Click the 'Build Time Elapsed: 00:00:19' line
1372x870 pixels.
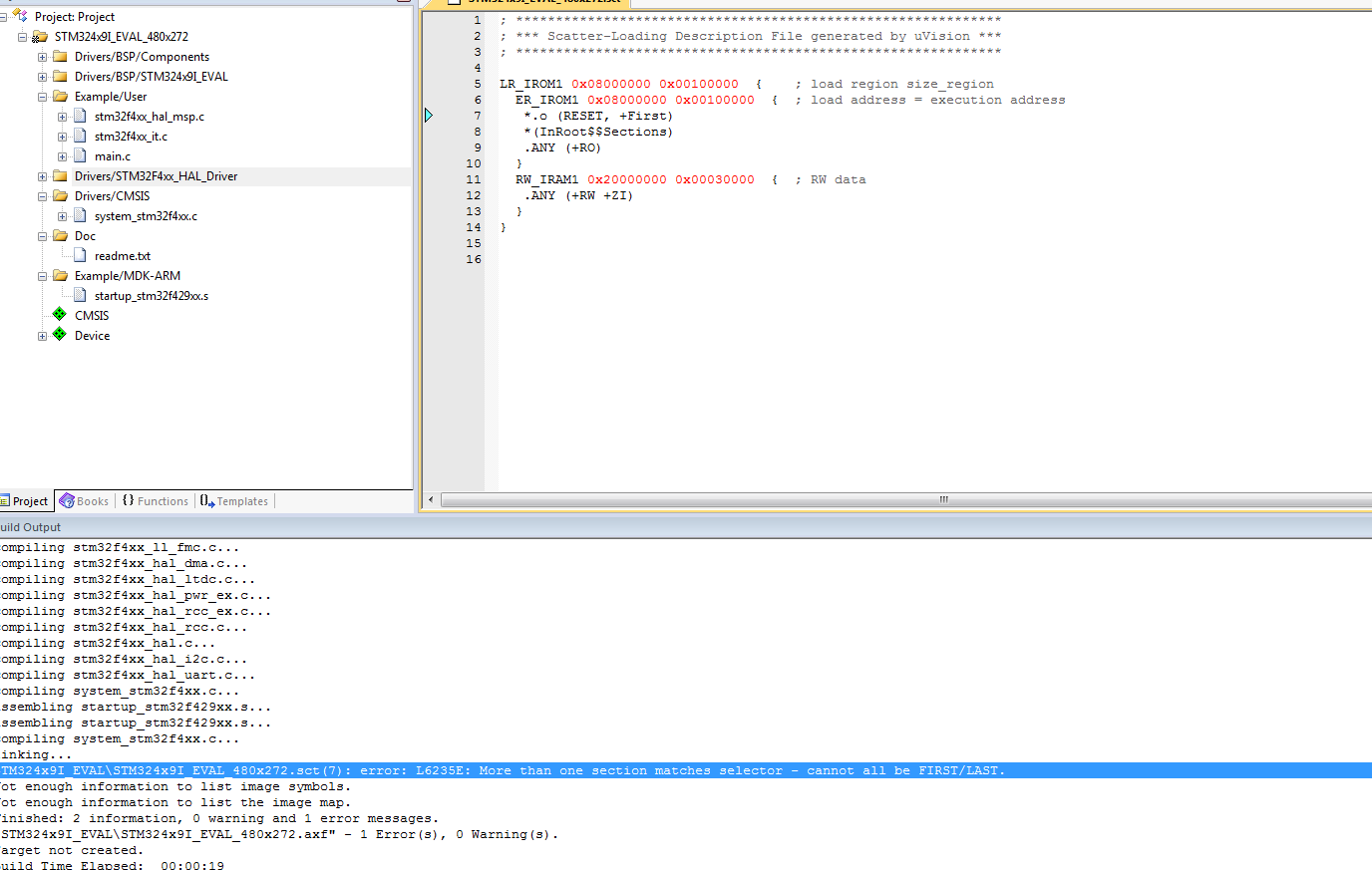pyautogui.click(x=112, y=864)
